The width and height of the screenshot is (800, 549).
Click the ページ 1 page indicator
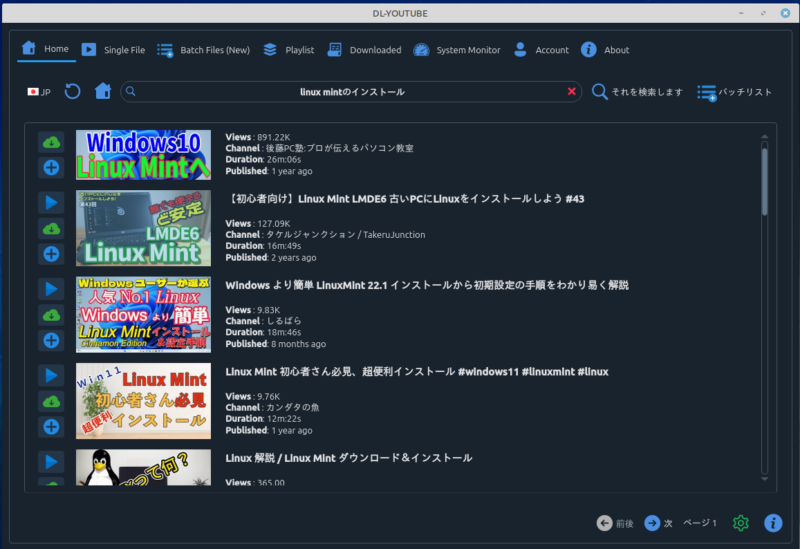click(699, 523)
